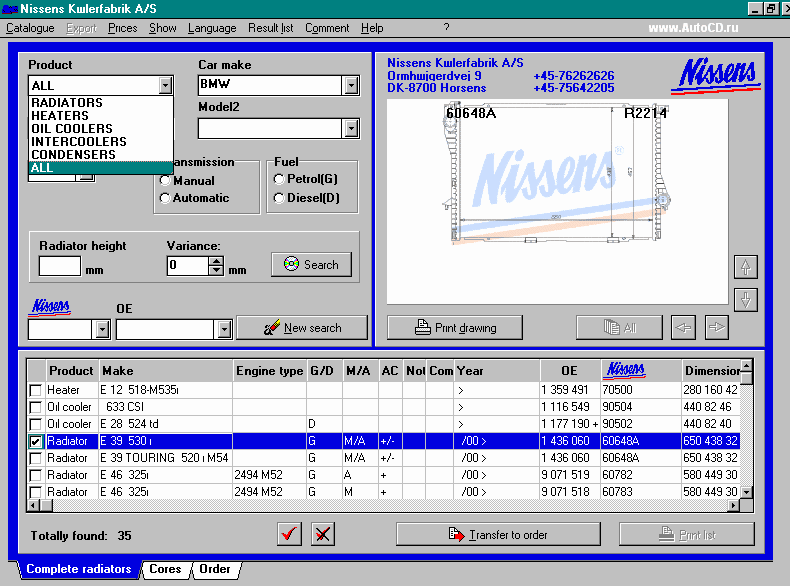Open the Show menu

[162, 28]
